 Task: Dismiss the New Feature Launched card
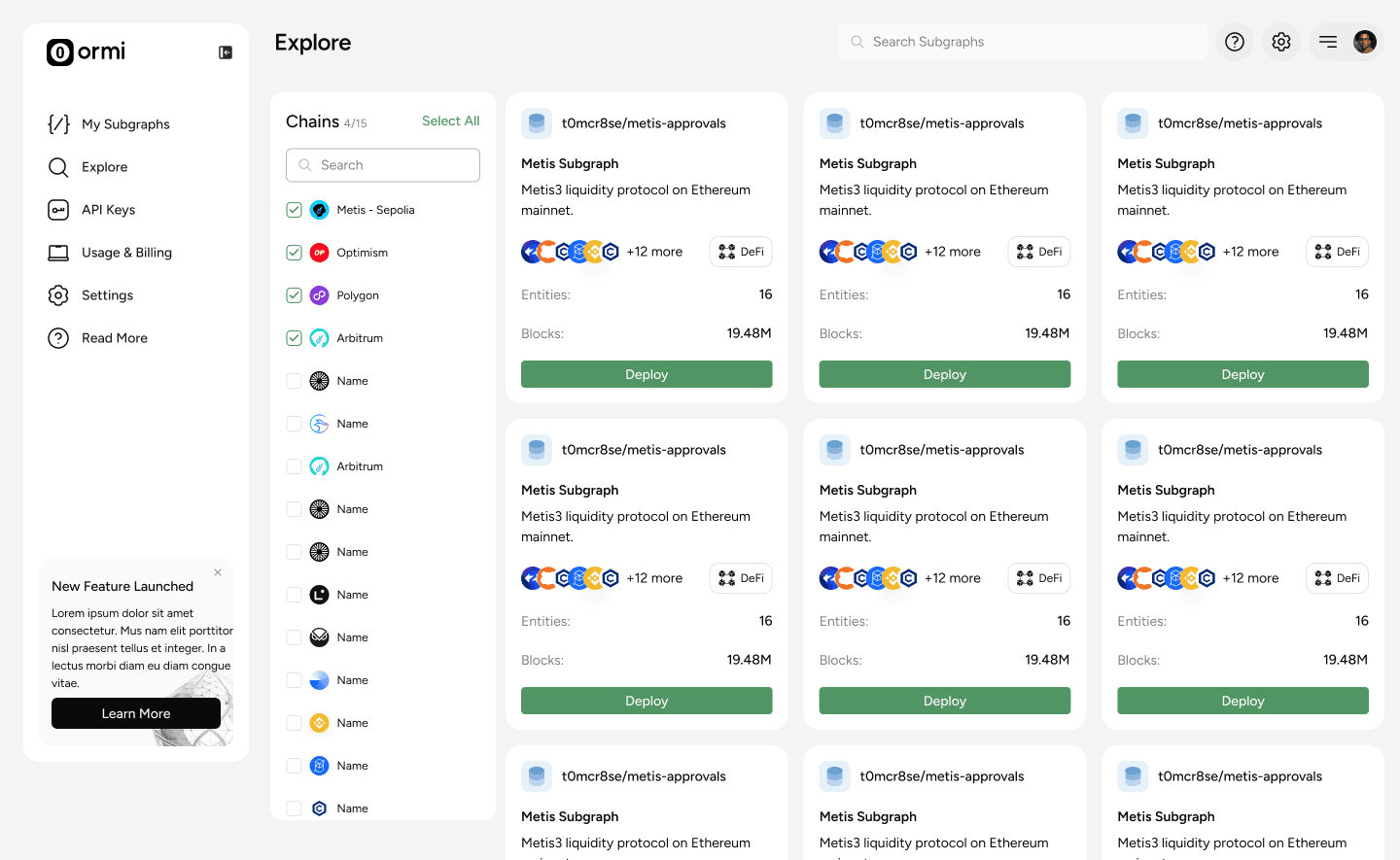click(218, 572)
